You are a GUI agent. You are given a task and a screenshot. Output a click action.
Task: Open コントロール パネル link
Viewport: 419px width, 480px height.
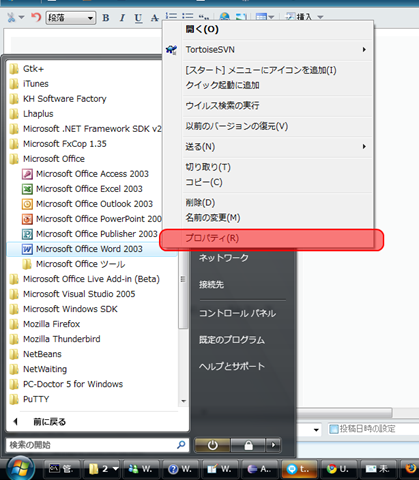pyautogui.click(x=237, y=313)
